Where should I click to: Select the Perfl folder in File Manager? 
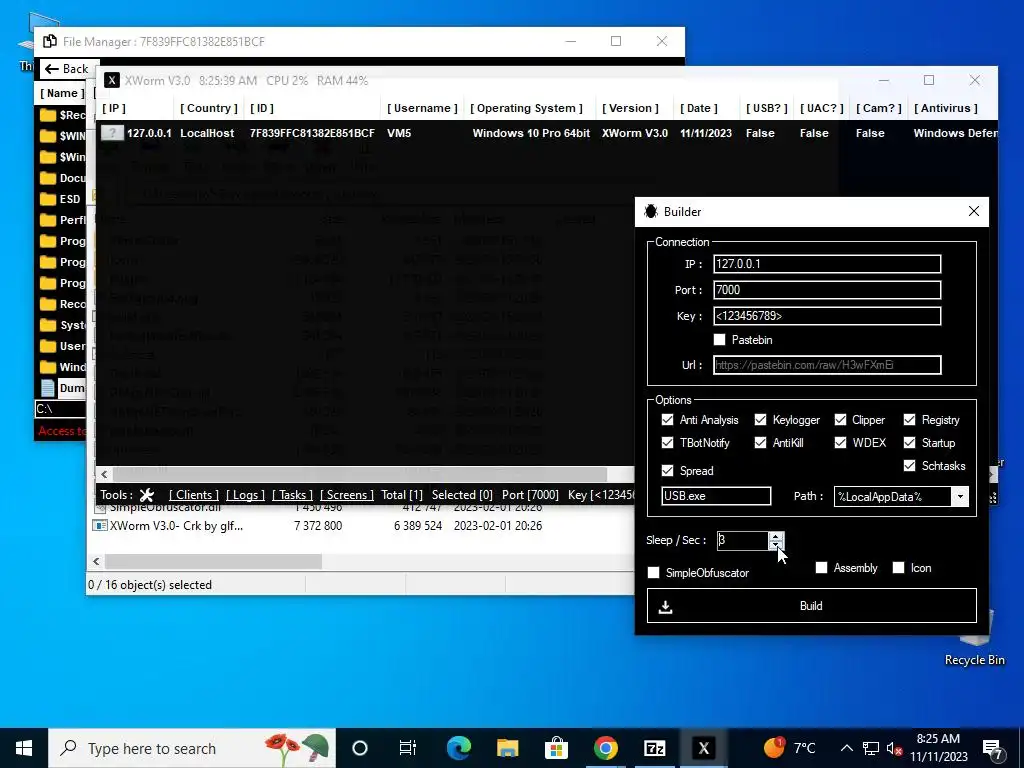pyautogui.click(x=63, y=220)
